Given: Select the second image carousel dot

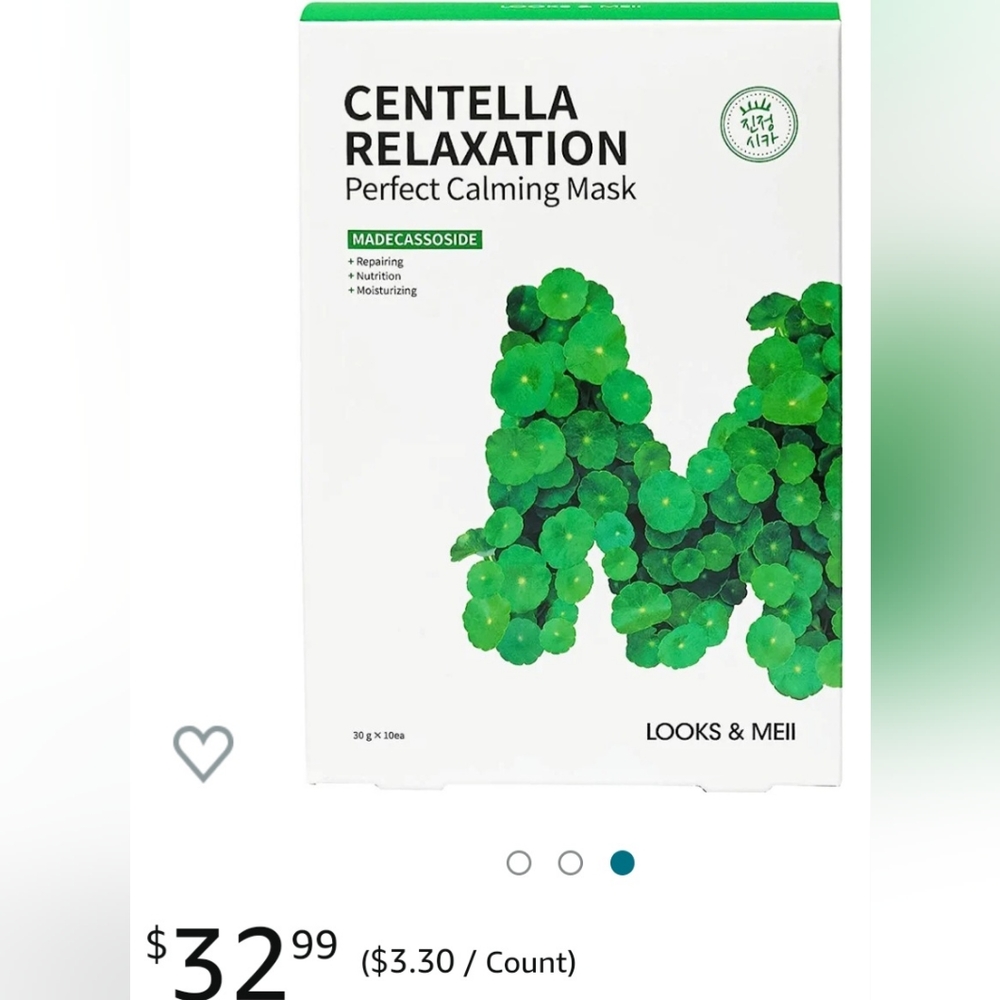Looking at the screenshot, I should click(x=571, y=861).
